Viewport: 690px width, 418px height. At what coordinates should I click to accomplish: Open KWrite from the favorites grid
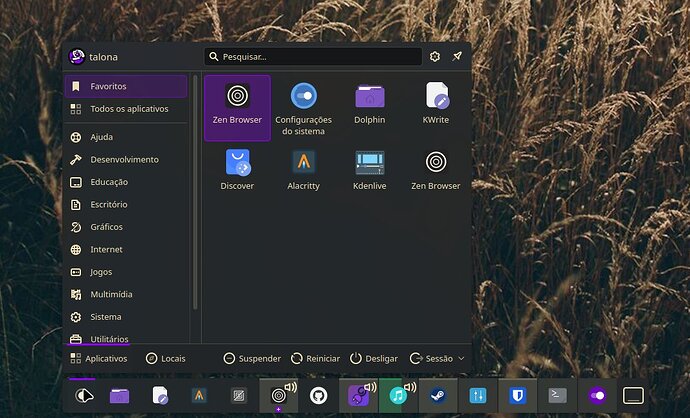436,103
